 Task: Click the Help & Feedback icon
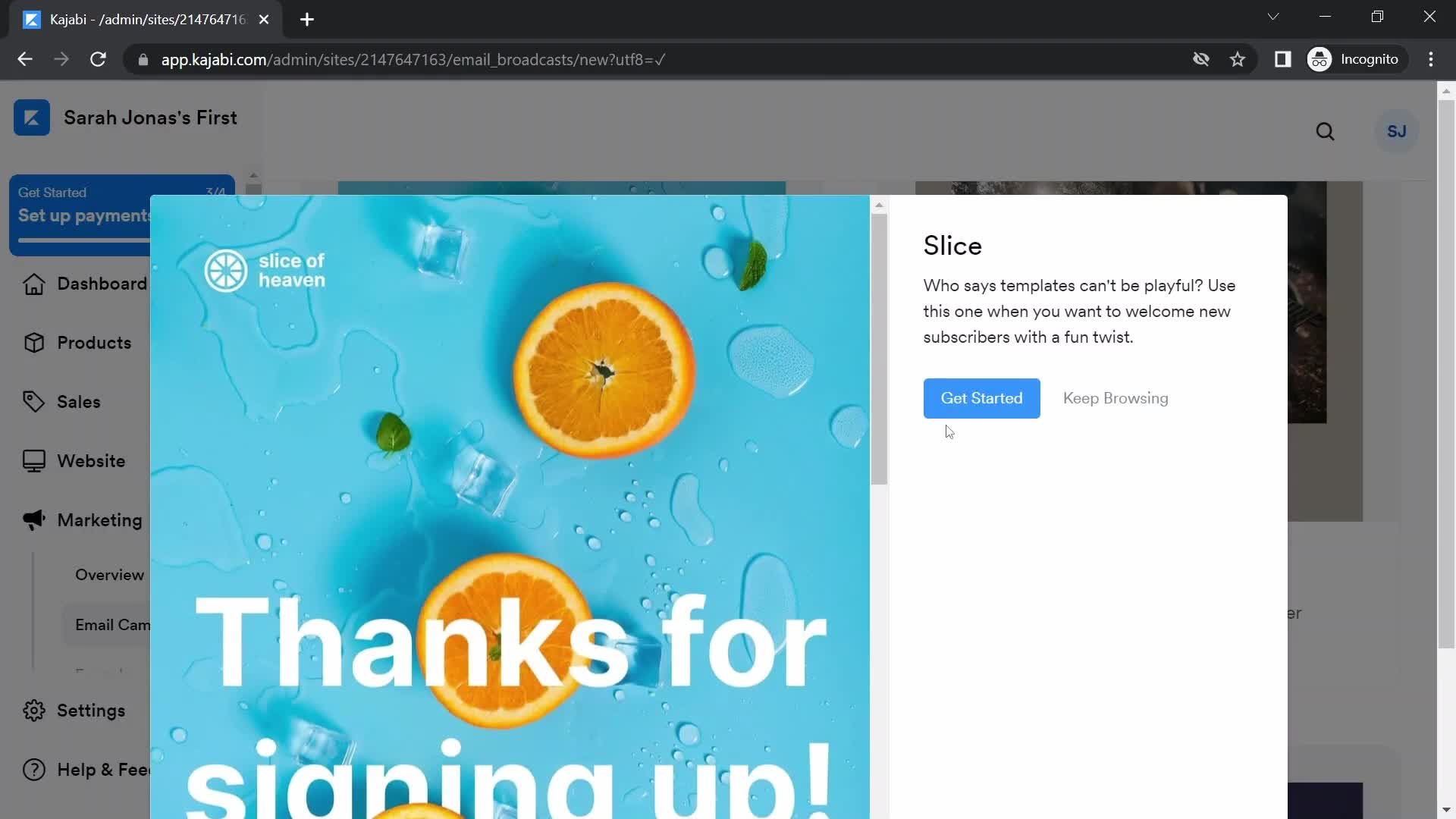point(33,769)
